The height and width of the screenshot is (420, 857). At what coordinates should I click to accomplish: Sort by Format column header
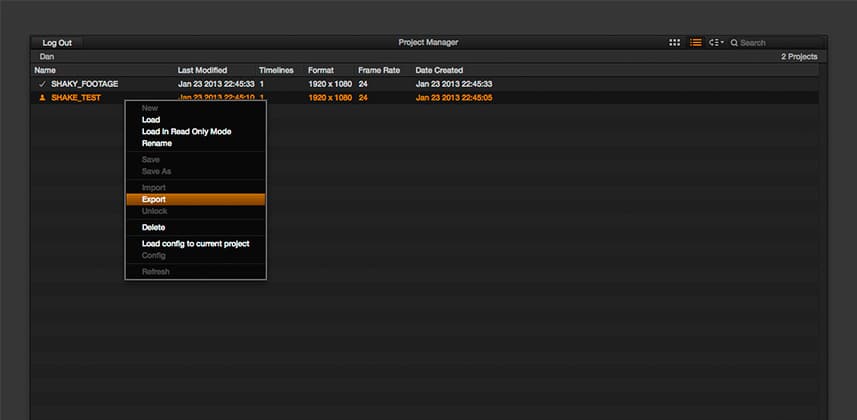(x=321, y=71)
